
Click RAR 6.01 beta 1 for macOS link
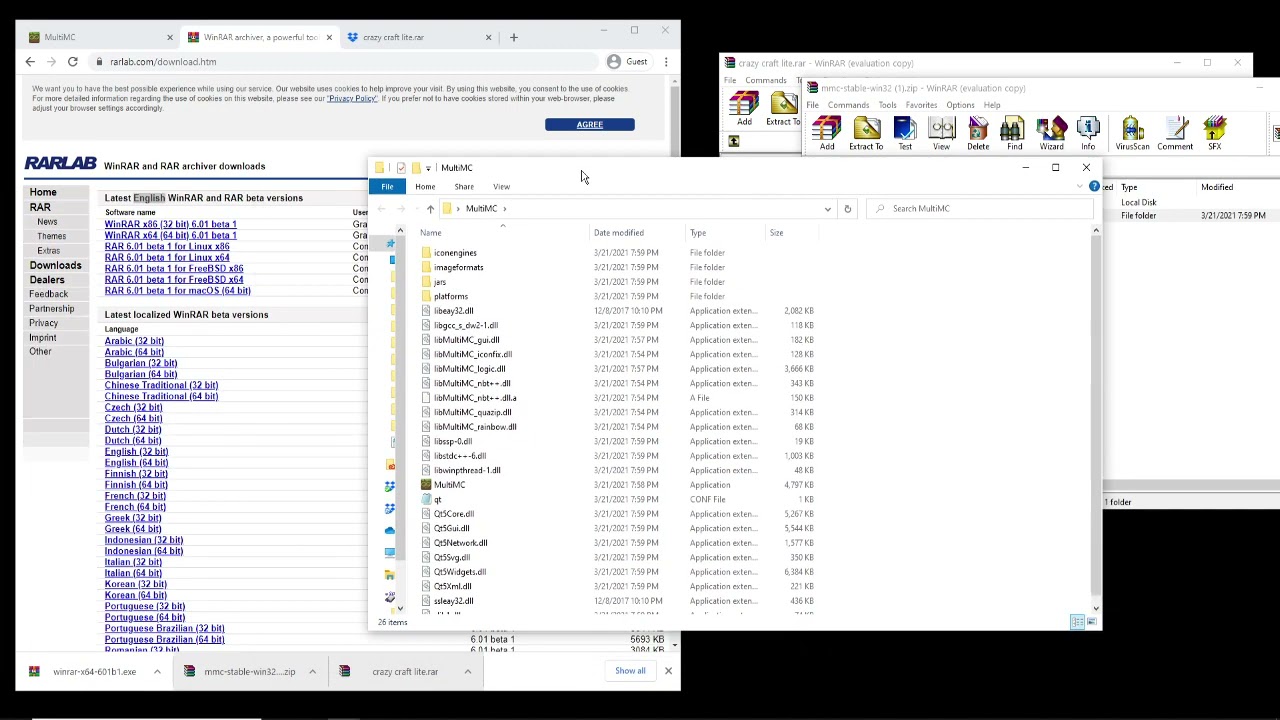tap(177, 291)
